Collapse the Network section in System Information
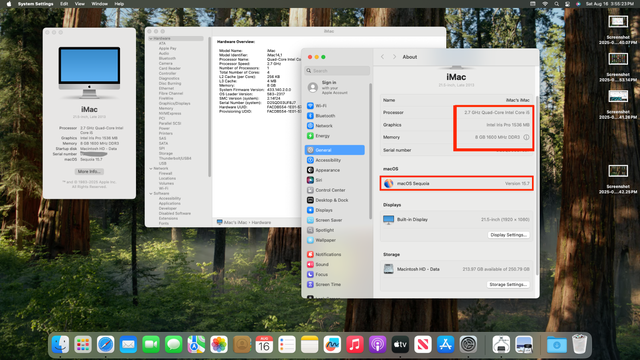This screenshot has width=640, height=360. pyautogui.click(x=151, y=169)
